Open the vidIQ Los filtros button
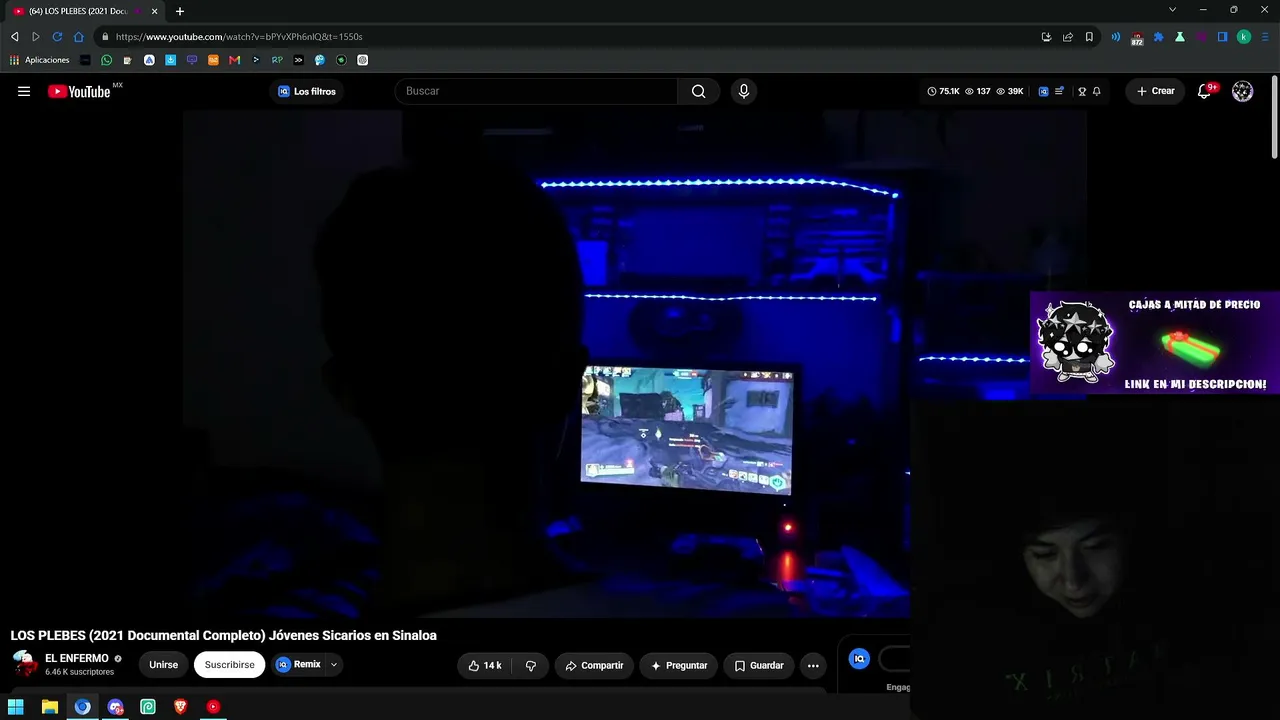The height and width of the screenshot is (720, 1280). tap(307, 91)
